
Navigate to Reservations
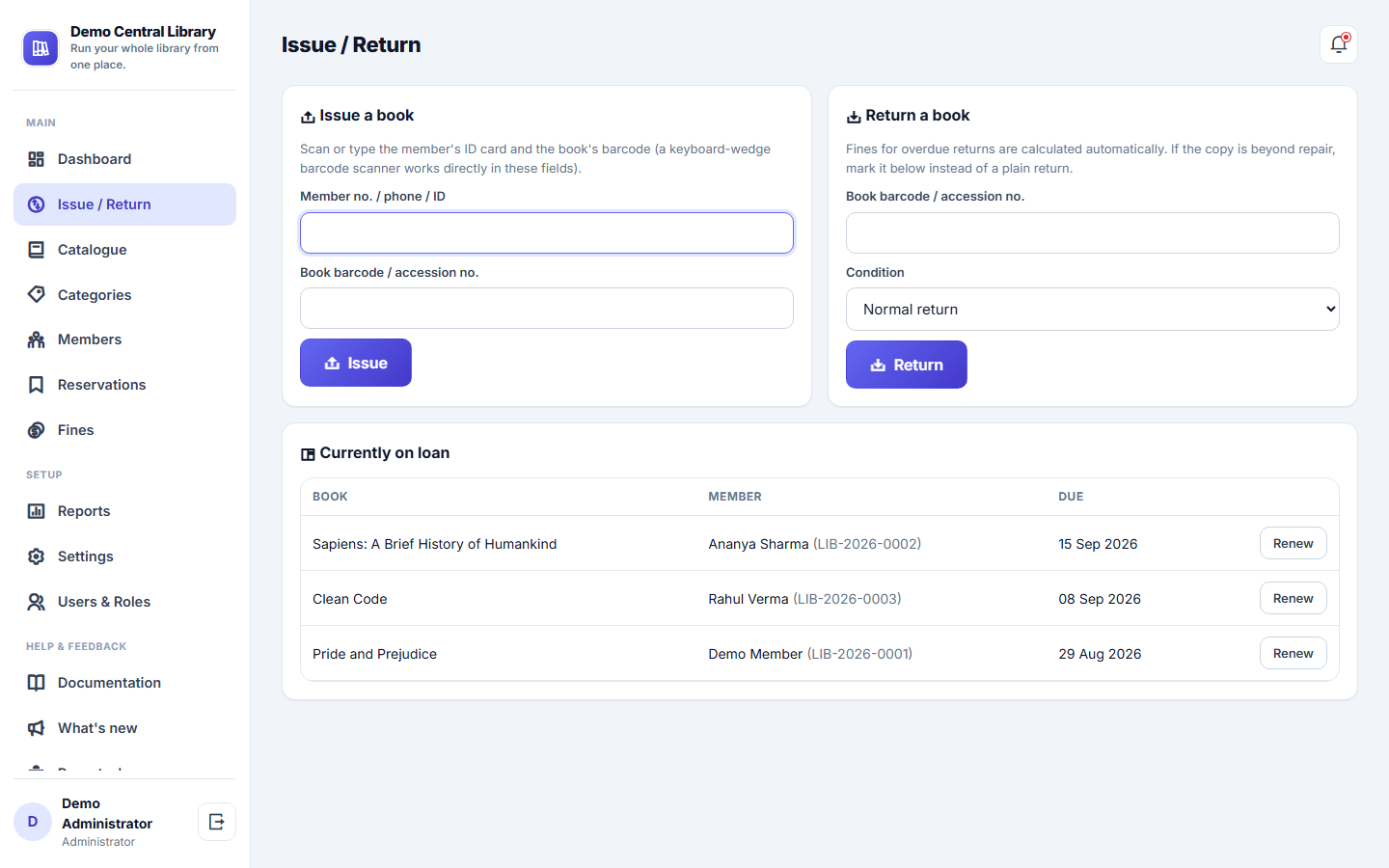click(x=124, y=385)
